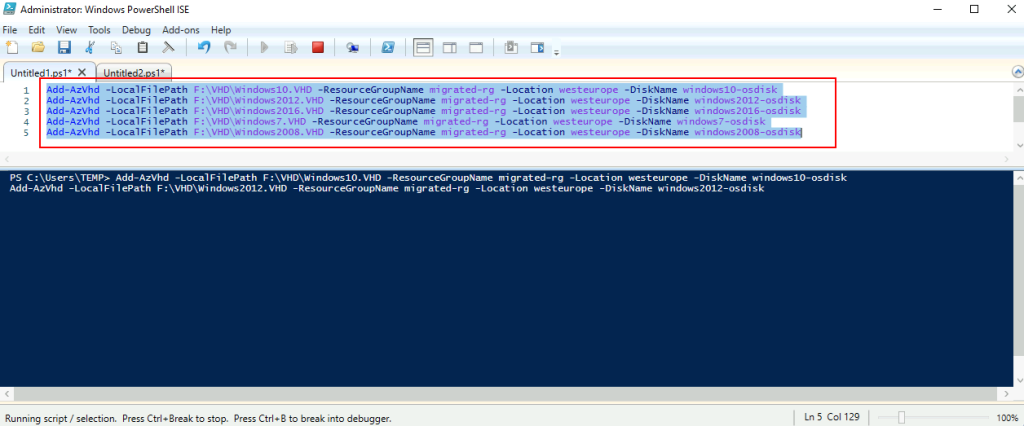Image resolution: width=1024 pixels, height=426 pixels.
Task: Open a script file with folder icon
Action: (38, 47)
